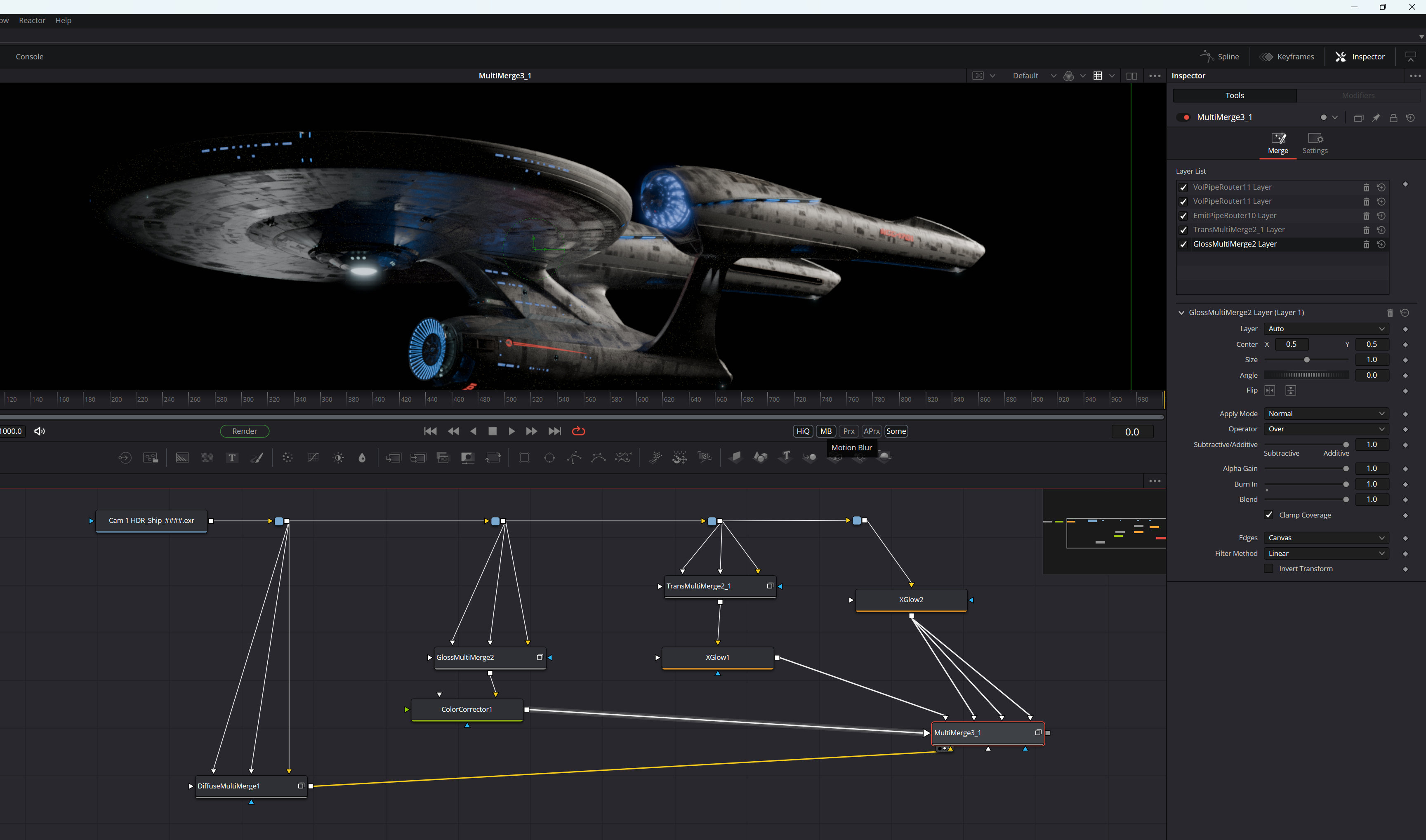Reset the EmitPipeRouter10 Layer row
The width and height of the screenshot is (1426, 840).
pos(1381,216)
